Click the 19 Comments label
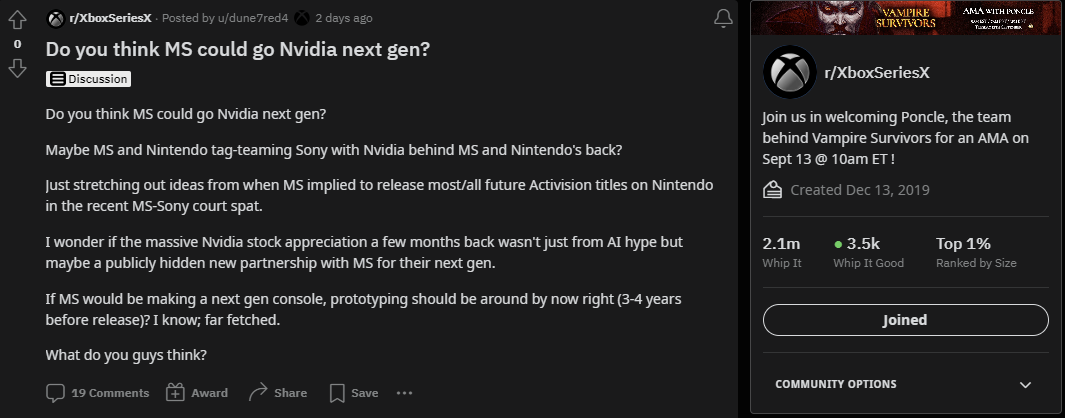Screen dimensions: 1065x418 (110, 393)
